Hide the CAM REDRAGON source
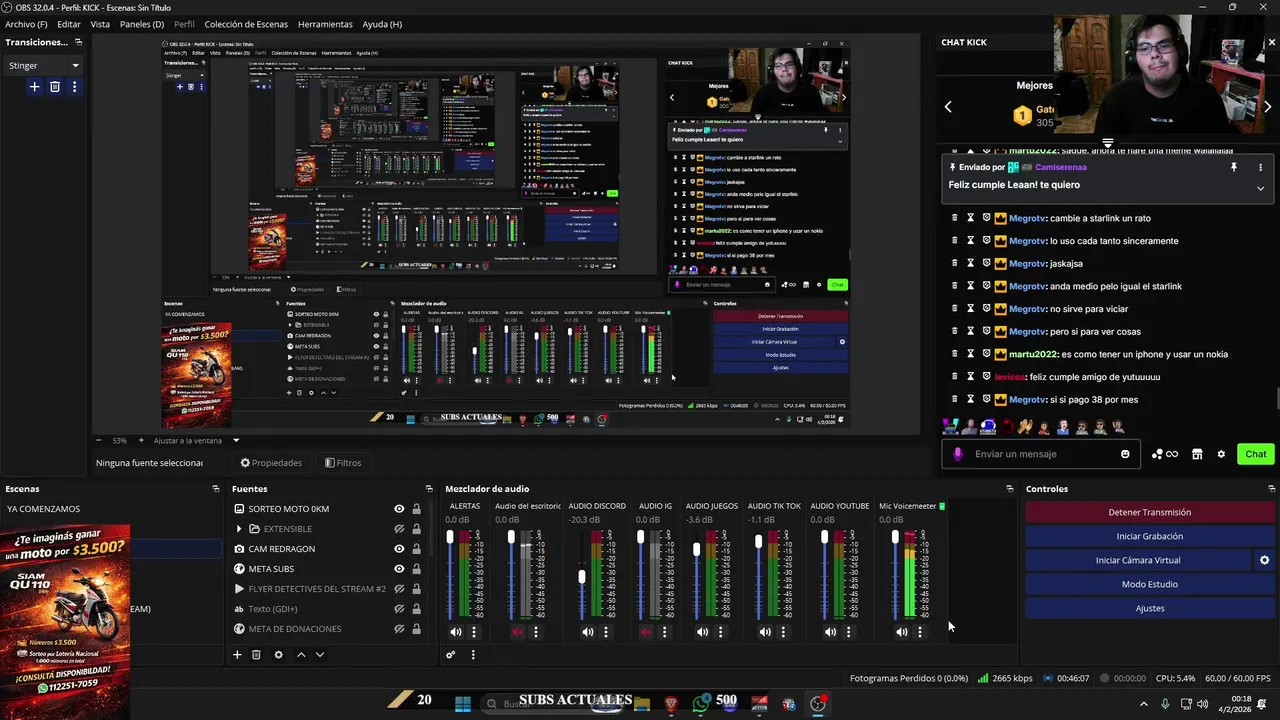 click(399, 549)
